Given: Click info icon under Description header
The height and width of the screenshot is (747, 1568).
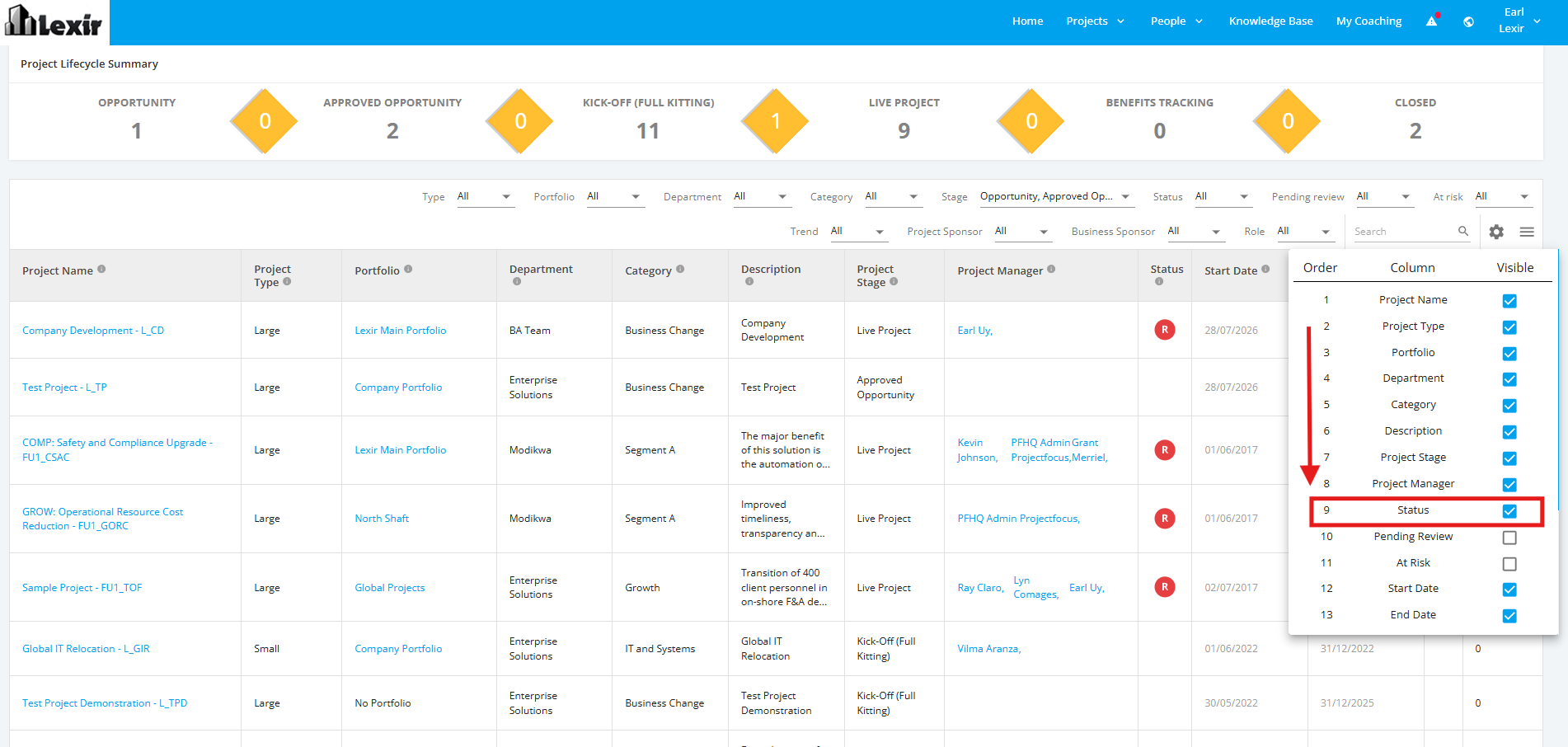Looking at the screenshot, I should click(749, 281).
